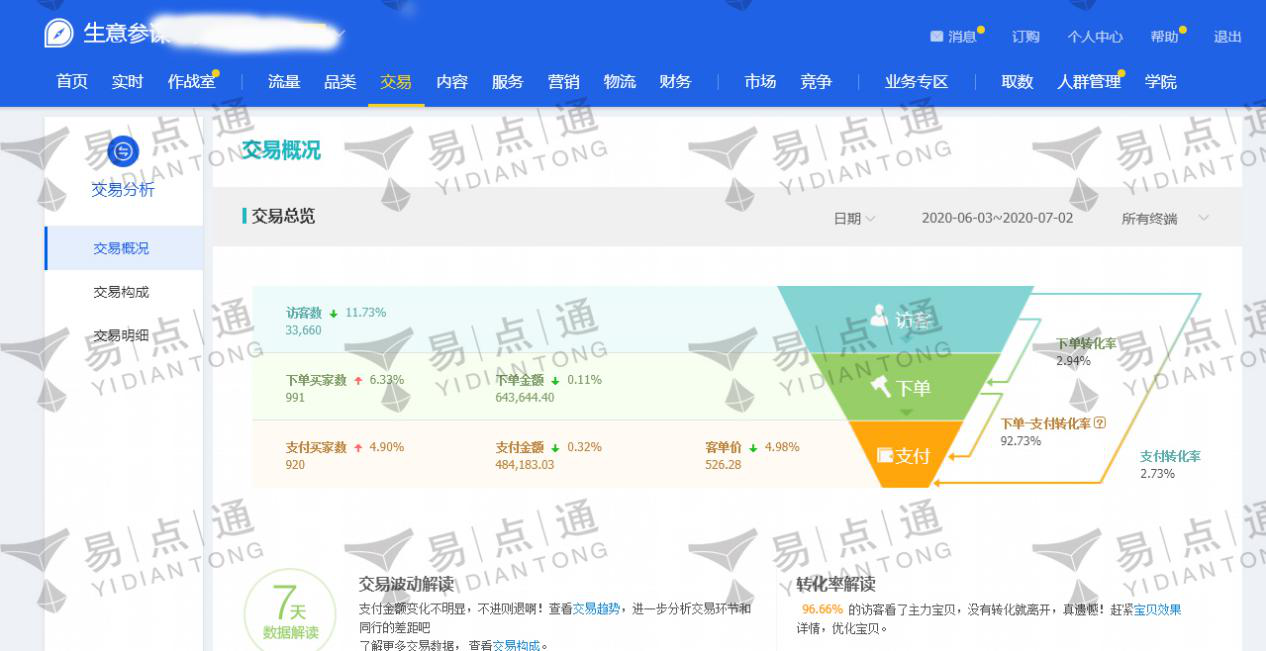1266x651 pixels.
Task: Open the 交易趋势 link
Action: 596,608
